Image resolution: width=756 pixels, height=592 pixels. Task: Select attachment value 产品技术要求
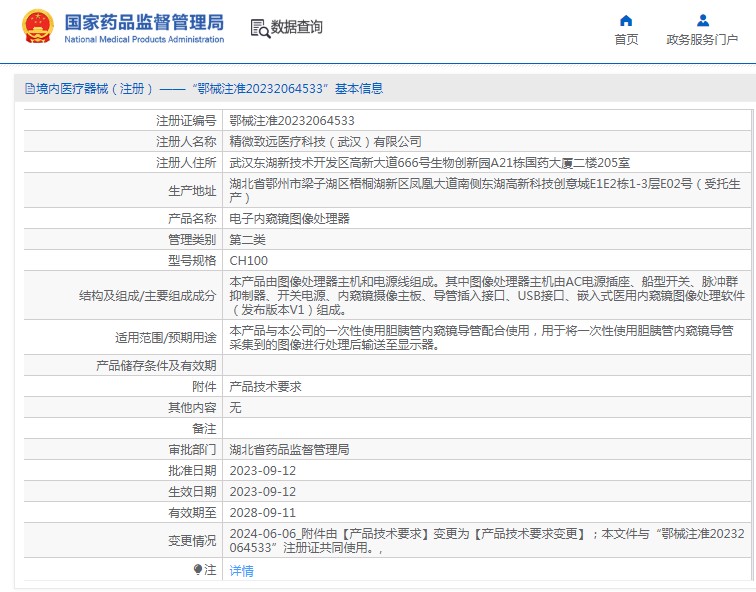[x=266, y=387]
